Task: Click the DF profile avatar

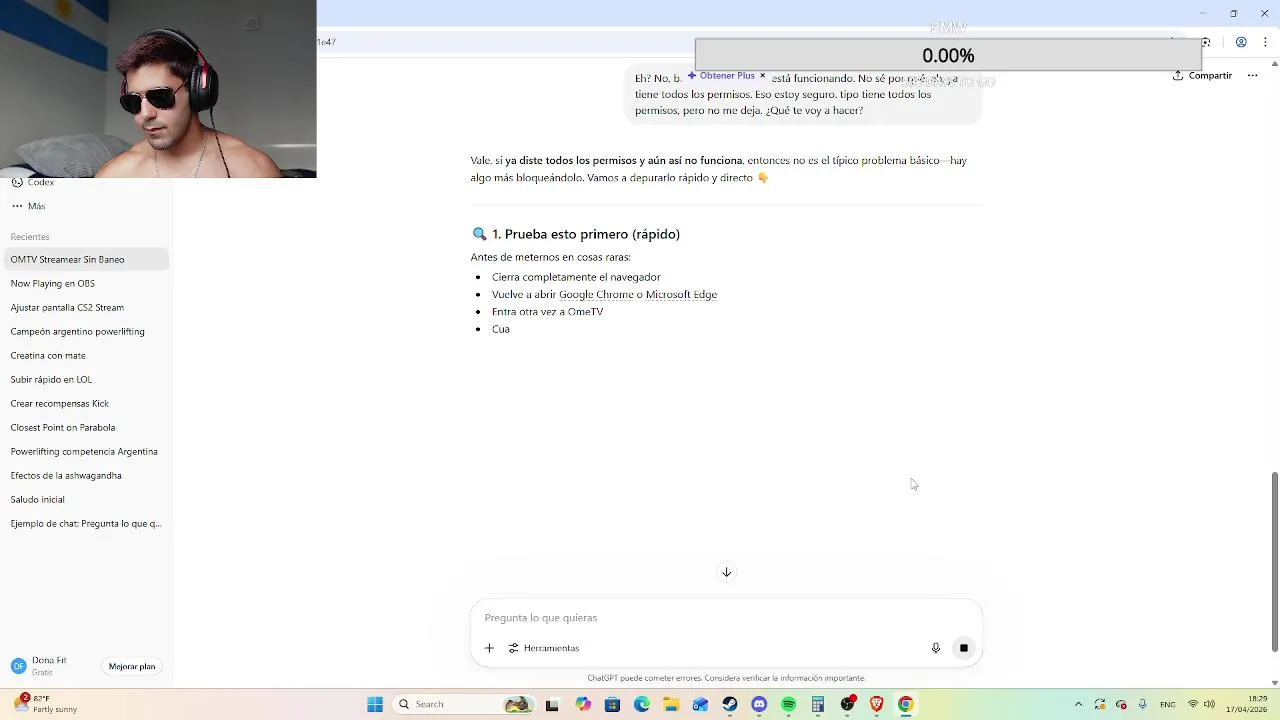Action: click(18, 666)
